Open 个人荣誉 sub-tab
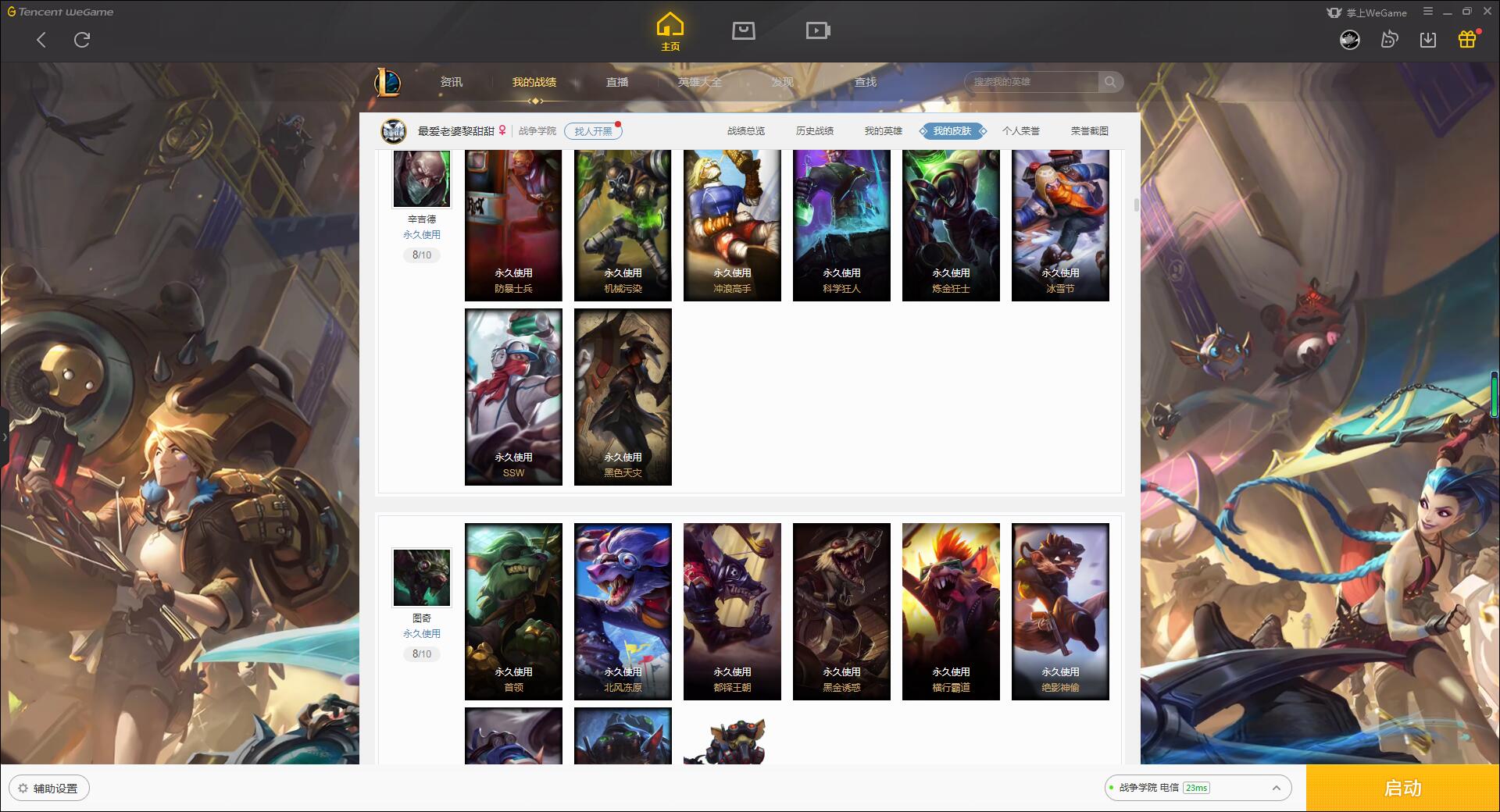Viewport: 1500px width, 812px height. (1021, 131)
